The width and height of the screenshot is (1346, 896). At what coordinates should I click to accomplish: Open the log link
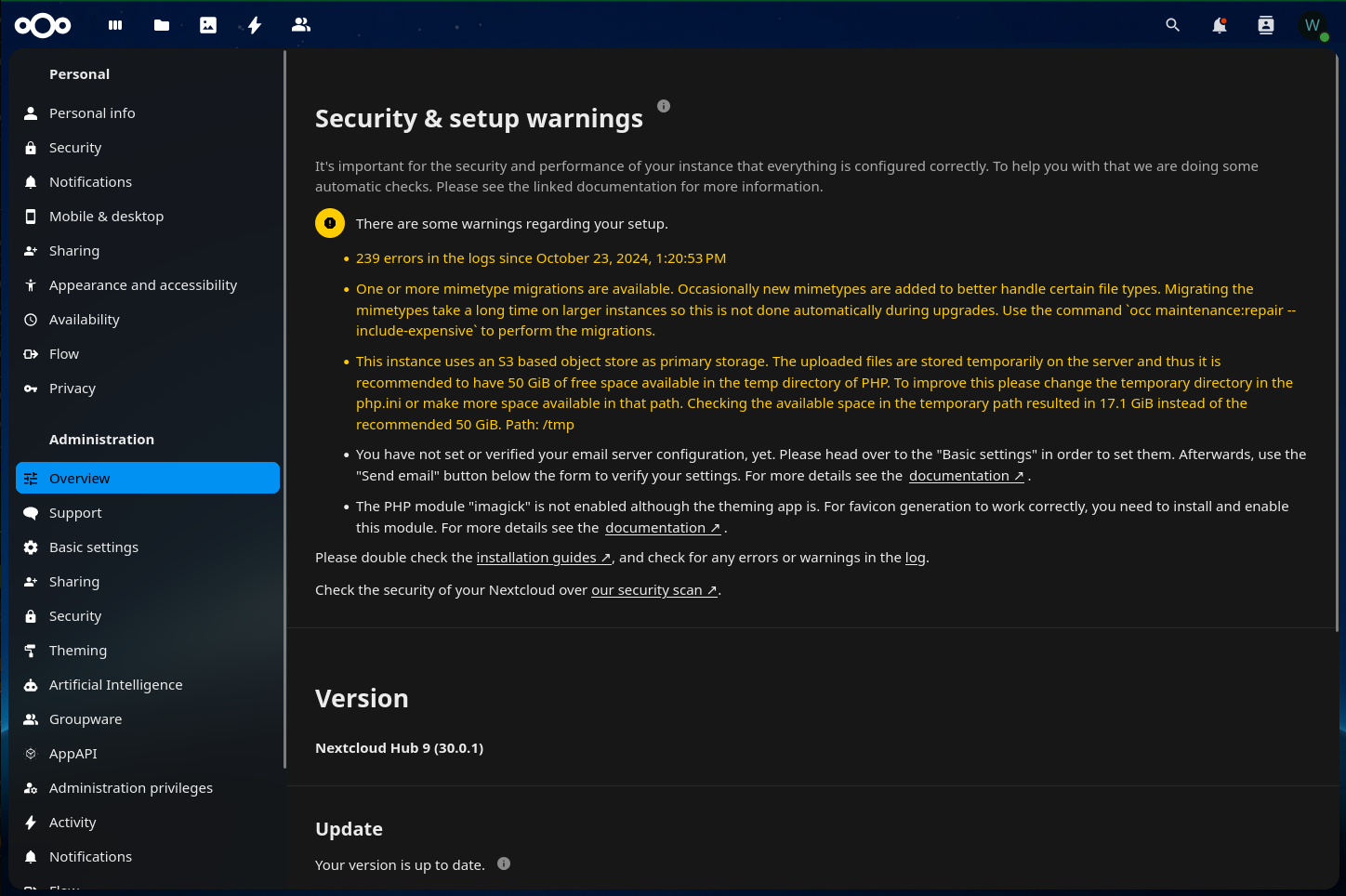(915, 558)
